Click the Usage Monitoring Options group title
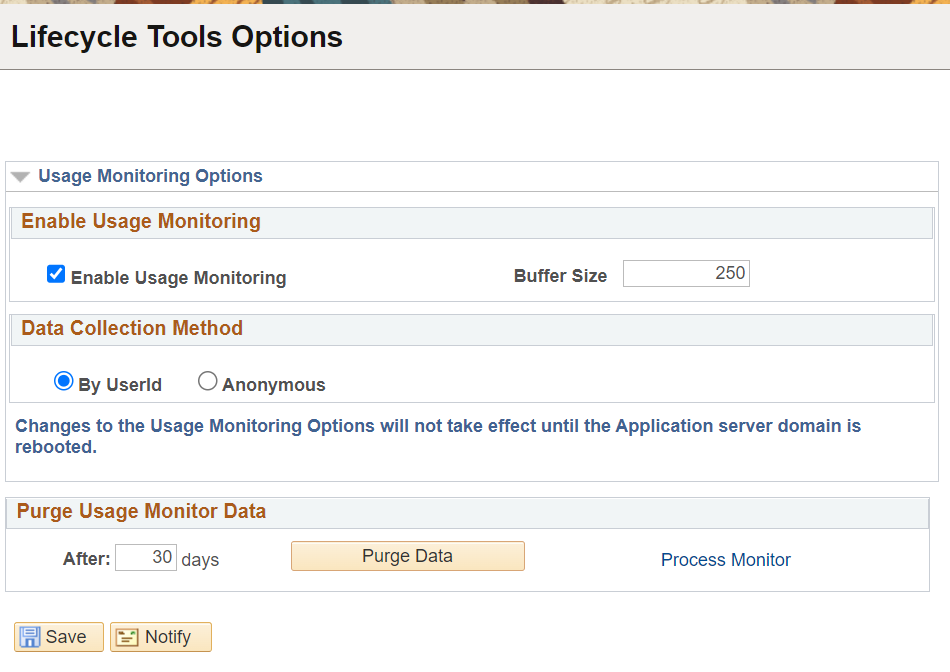Image resolution: width=950 pixels, height=672 pixels. click(150, 176)
